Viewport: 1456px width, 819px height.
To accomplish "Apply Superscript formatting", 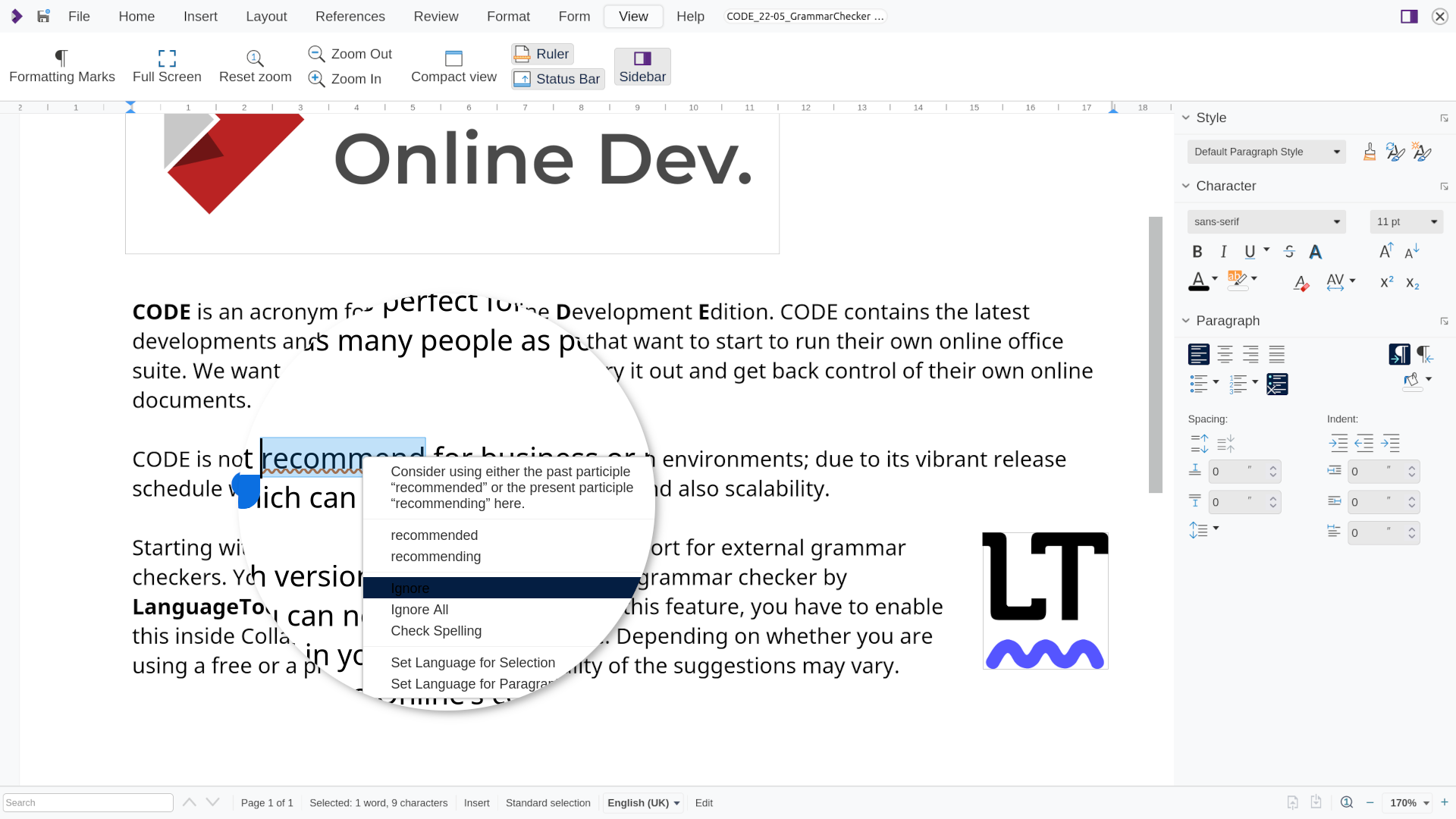I will [x=1386, y=282].
